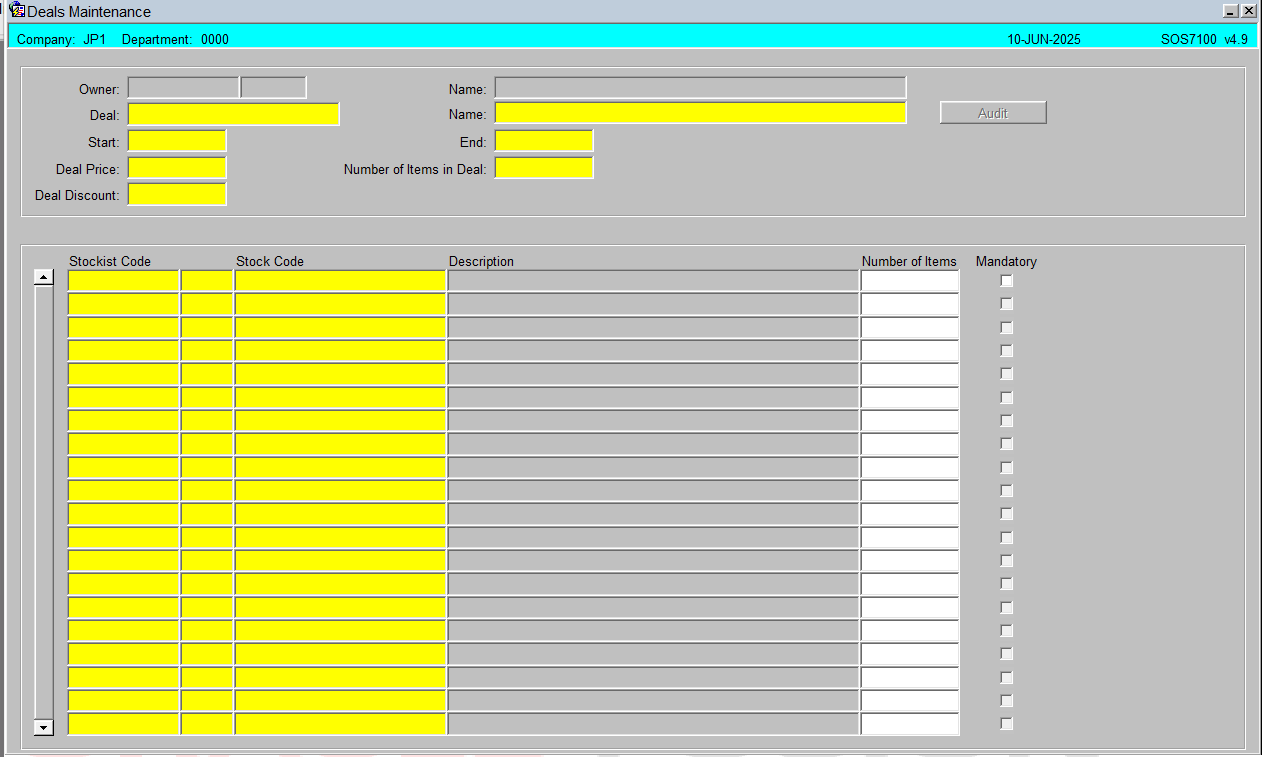The width and height of the screenshot is (1263, 757).
Task: Click the scroll up arrow button
Action: (x=43, y=277)
